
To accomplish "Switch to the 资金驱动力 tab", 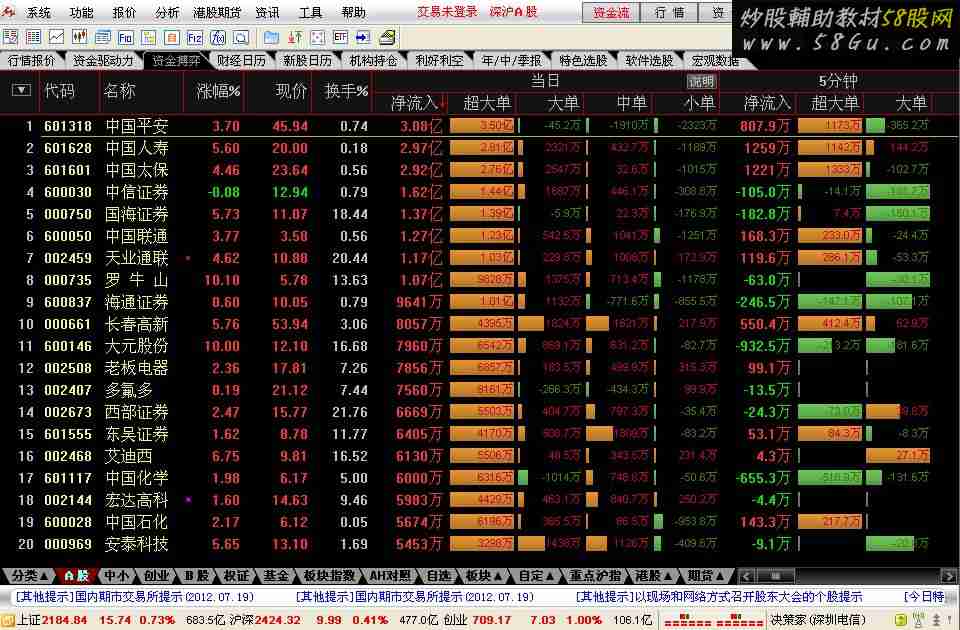I will [103, 61].
